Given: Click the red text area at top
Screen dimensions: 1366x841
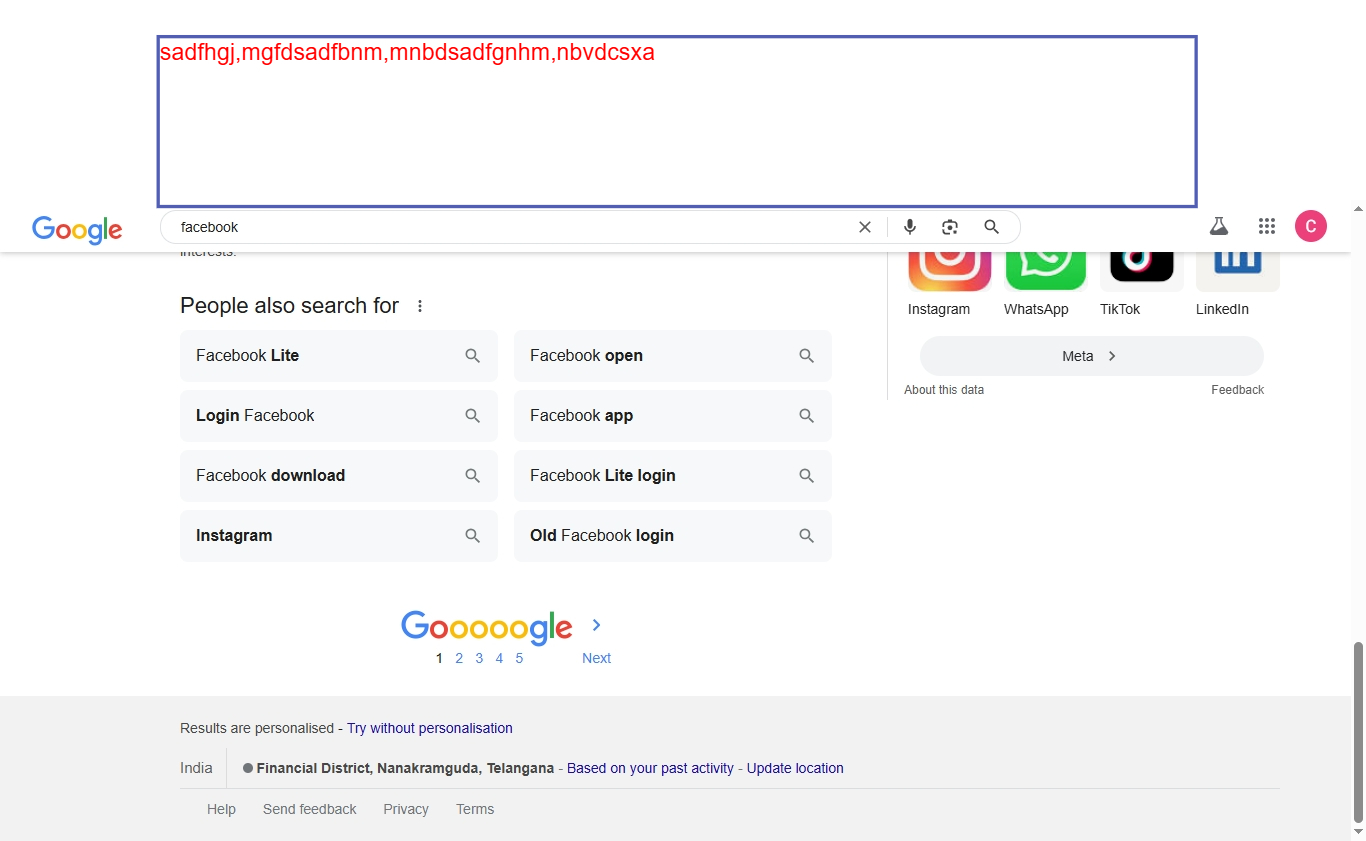Looking at the screenshot, I should (677, 122).
